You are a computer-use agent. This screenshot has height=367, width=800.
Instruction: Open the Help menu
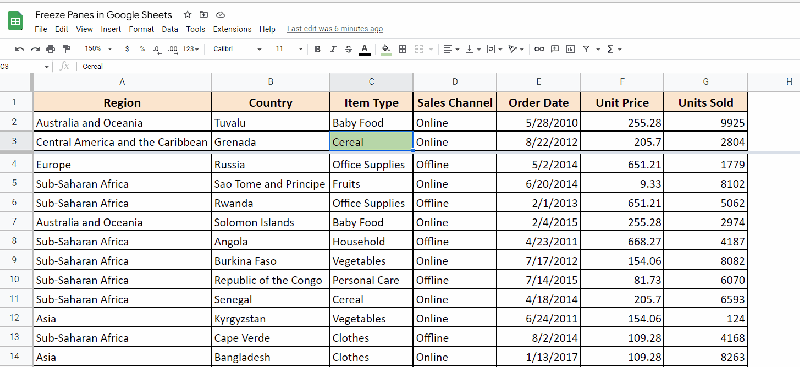coord(267,29)
